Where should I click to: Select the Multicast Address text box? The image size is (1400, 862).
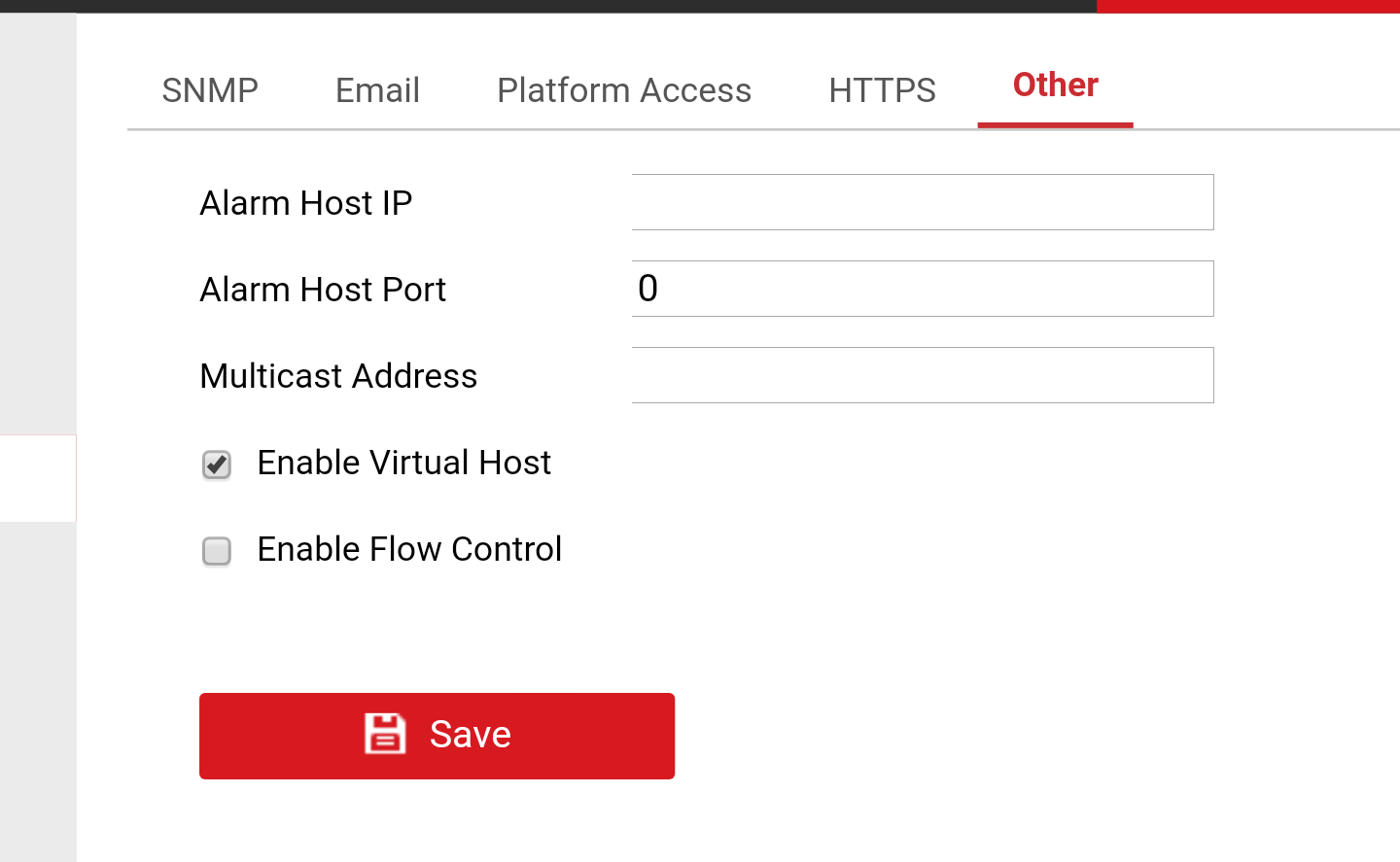pyautogui.click(x=922, y=375)
